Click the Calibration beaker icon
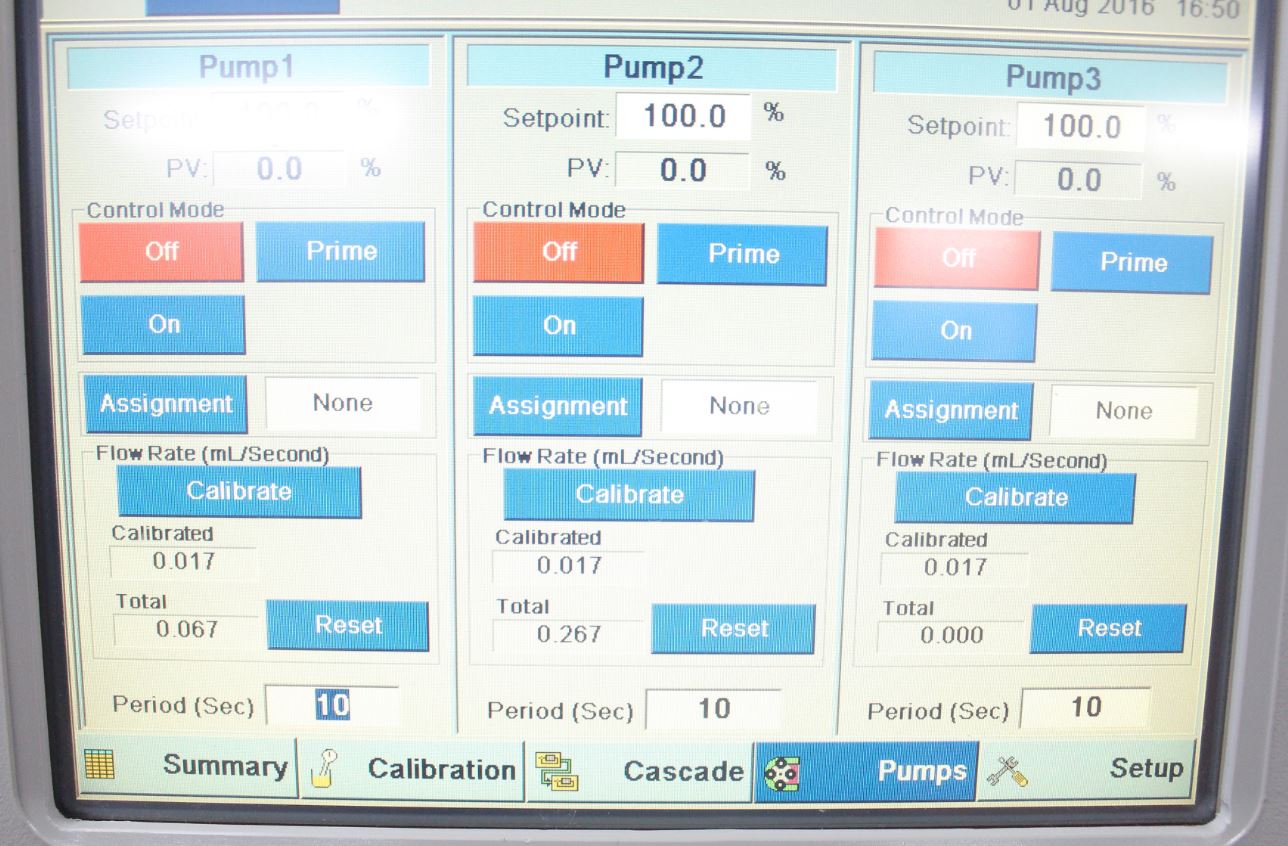 (x=322, y=769)
